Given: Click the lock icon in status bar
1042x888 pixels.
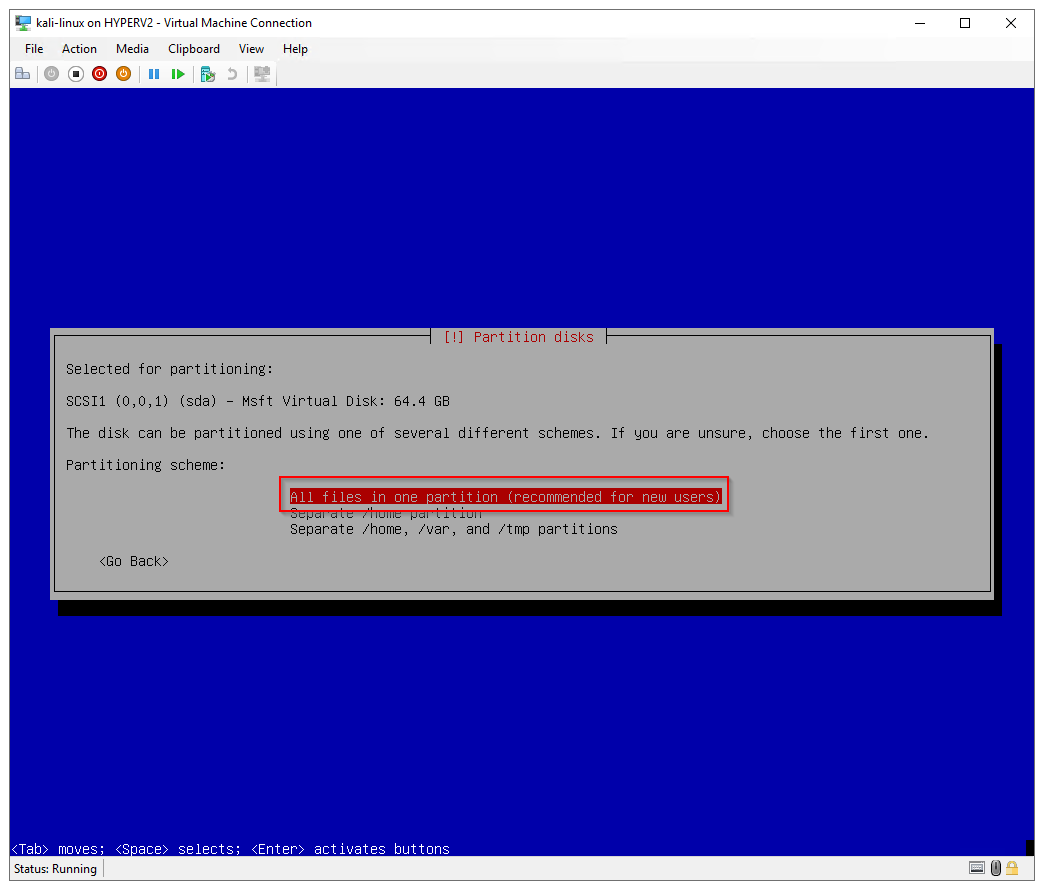Looking at the screenshot, I should point(1012,869).
